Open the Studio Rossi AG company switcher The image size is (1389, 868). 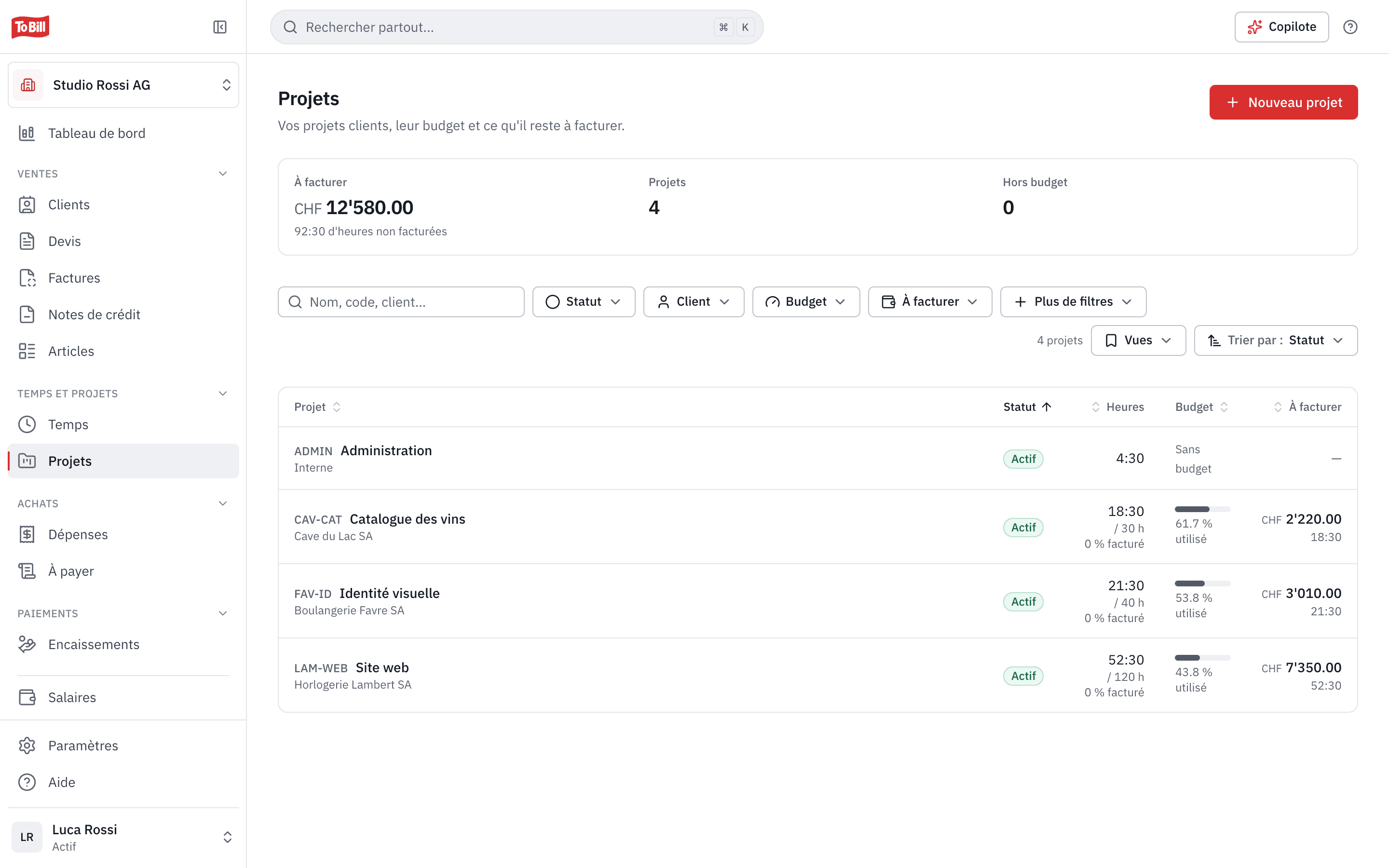point(123,85)
